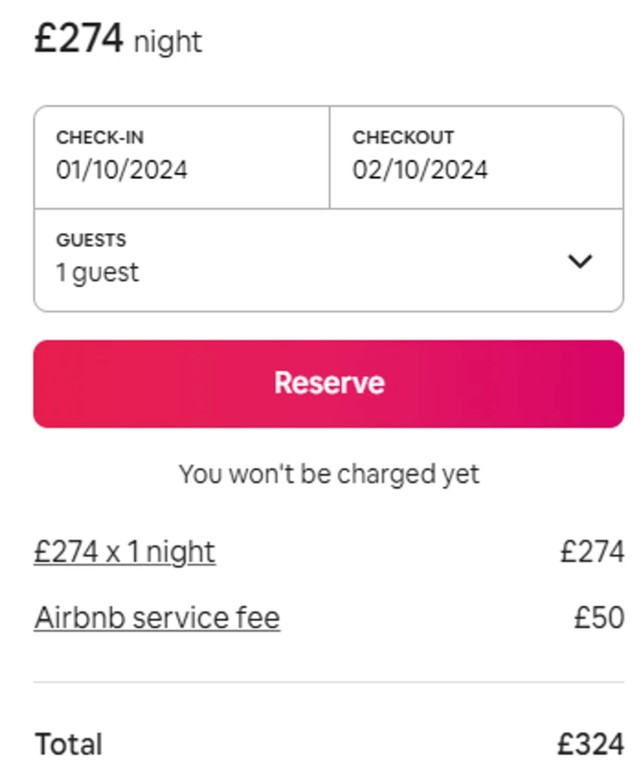Click the '1 guest' text
This screenshot has height=765, width=640.
click(98, 272)
